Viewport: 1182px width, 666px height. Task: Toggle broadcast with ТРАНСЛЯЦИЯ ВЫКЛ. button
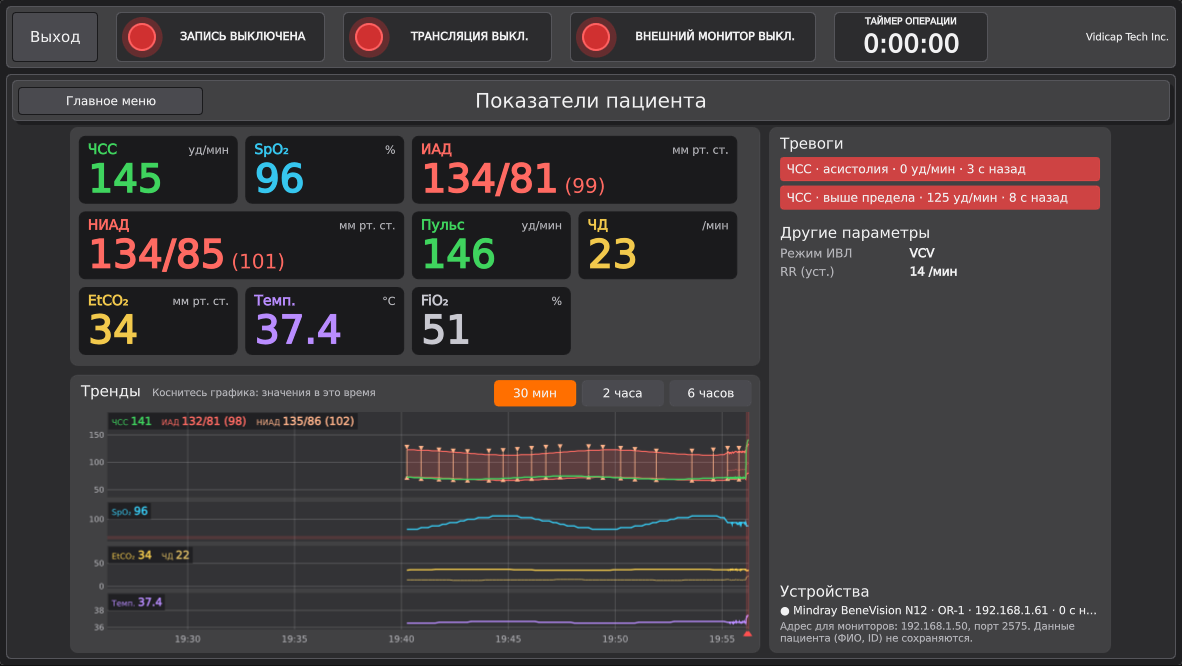447,37
